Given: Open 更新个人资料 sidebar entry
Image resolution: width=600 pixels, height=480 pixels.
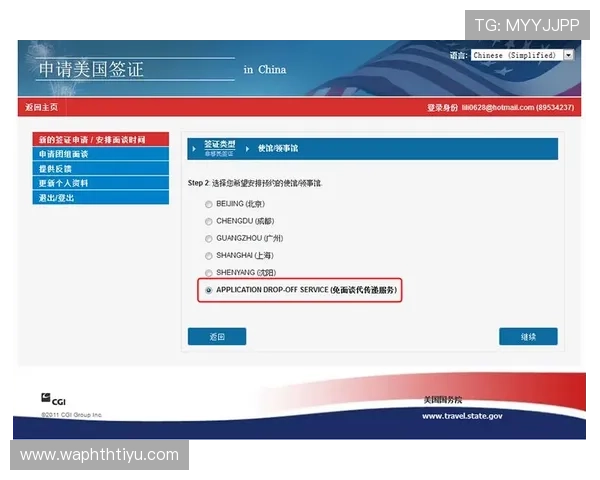Looking at the screenshot, I should pyautogui.click(x=101, y=183).
